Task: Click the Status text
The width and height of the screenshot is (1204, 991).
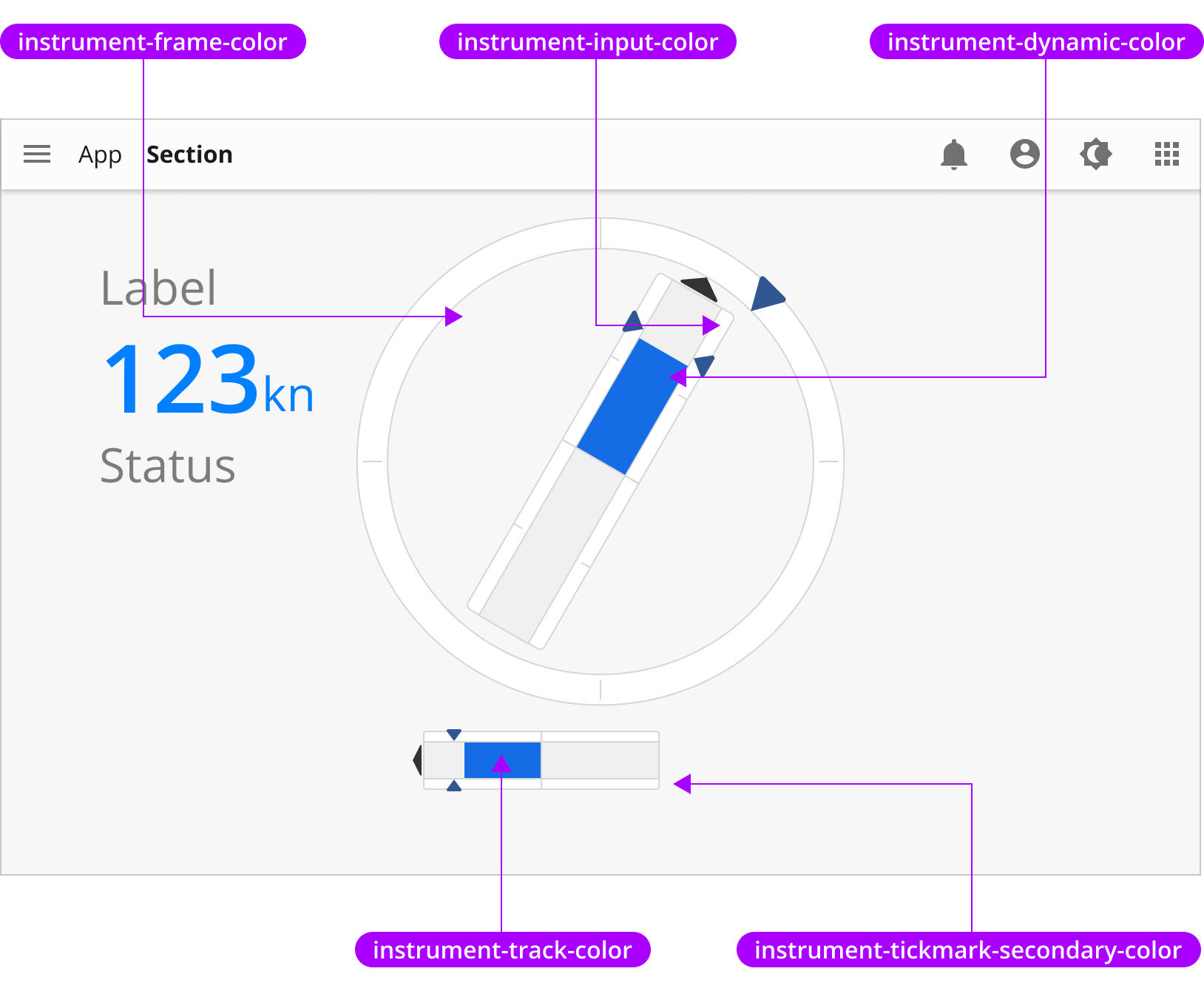Action: click(168, 467)
